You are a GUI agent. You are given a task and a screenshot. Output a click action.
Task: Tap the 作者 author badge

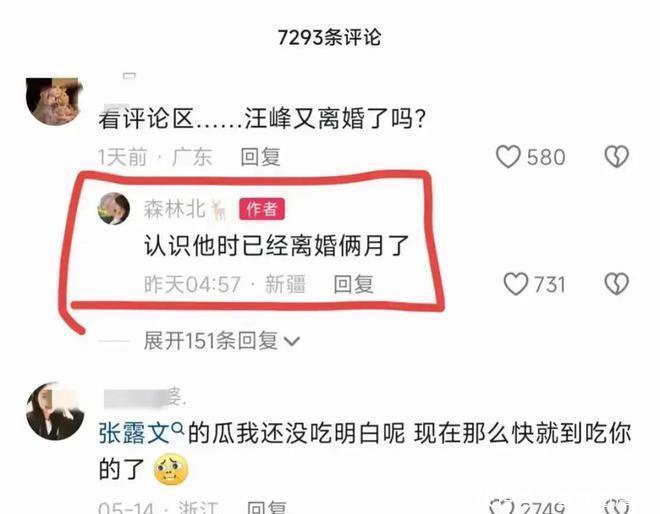pos(262,209)
